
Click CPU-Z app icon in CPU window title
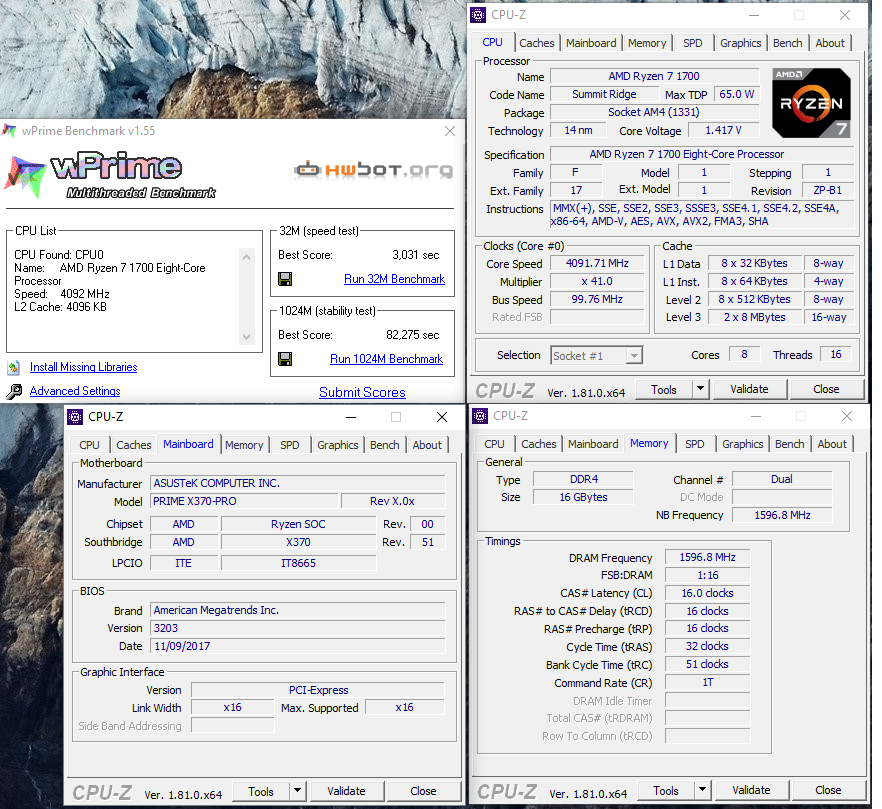(478, 15)
